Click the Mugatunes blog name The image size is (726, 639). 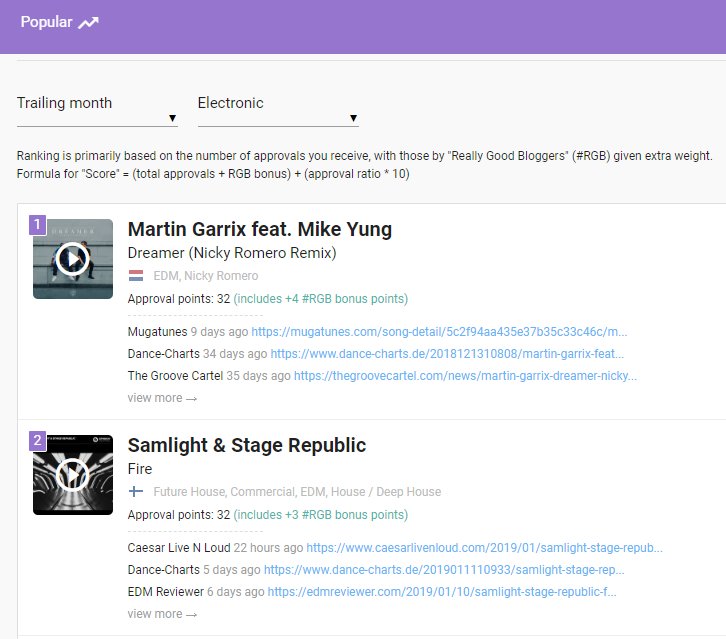click(157, 332)
